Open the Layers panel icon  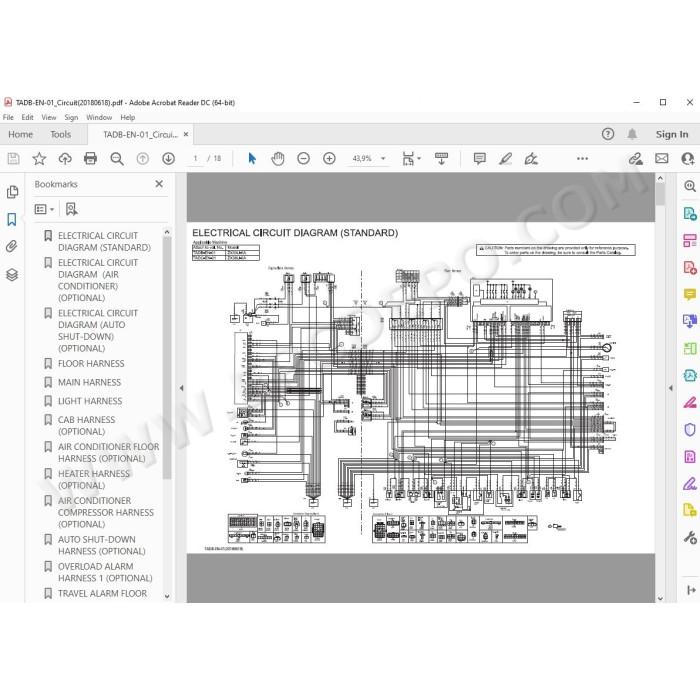12,274
